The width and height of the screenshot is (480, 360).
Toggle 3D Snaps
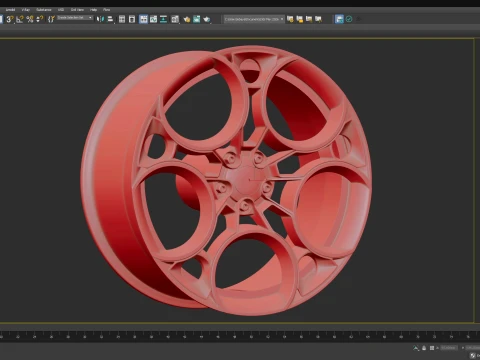(x=10, y=19)
